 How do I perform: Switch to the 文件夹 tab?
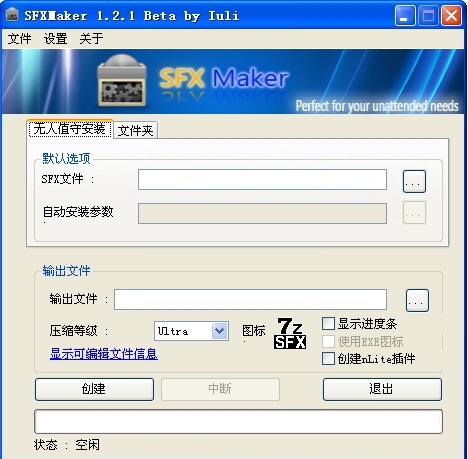click(x=135, y=130)
